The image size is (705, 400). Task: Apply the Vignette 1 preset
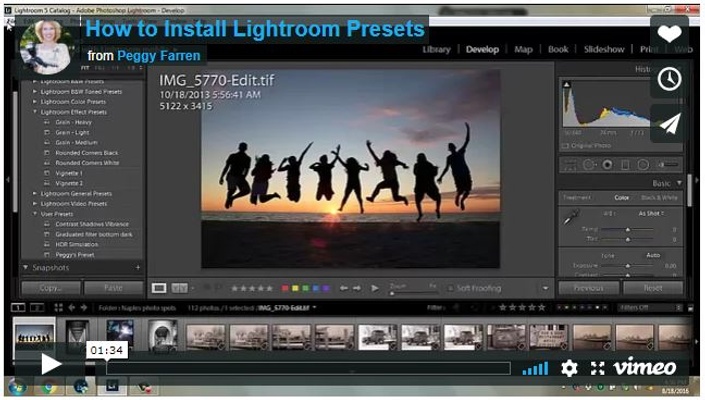69,173
